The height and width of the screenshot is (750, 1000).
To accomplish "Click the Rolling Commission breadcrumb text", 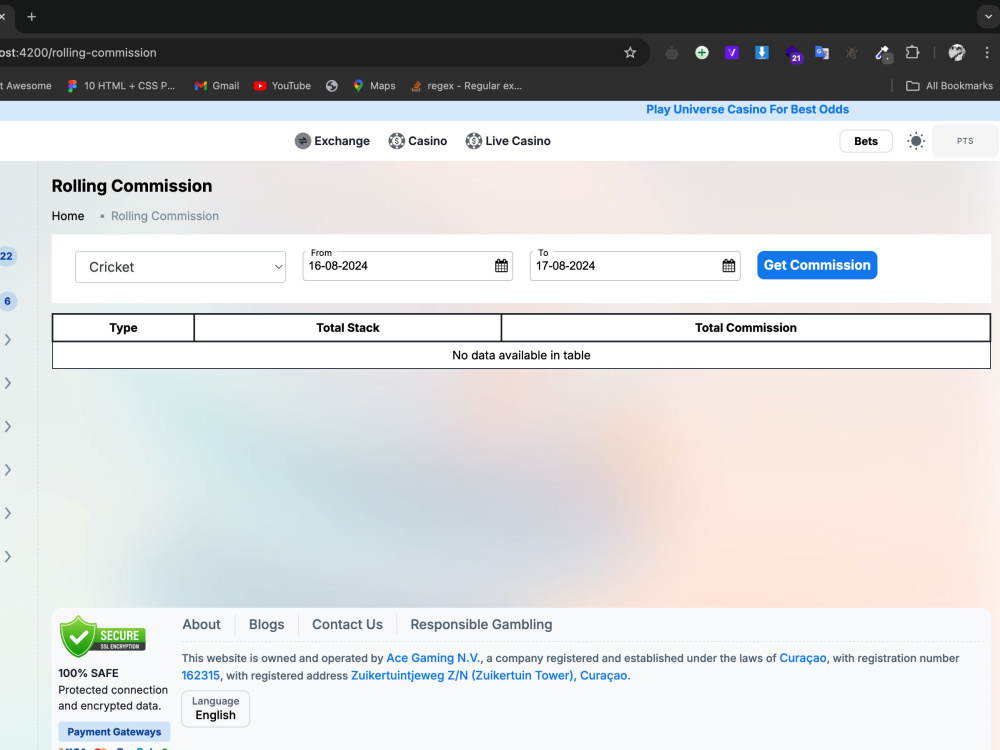I will [x=165, y=216].
